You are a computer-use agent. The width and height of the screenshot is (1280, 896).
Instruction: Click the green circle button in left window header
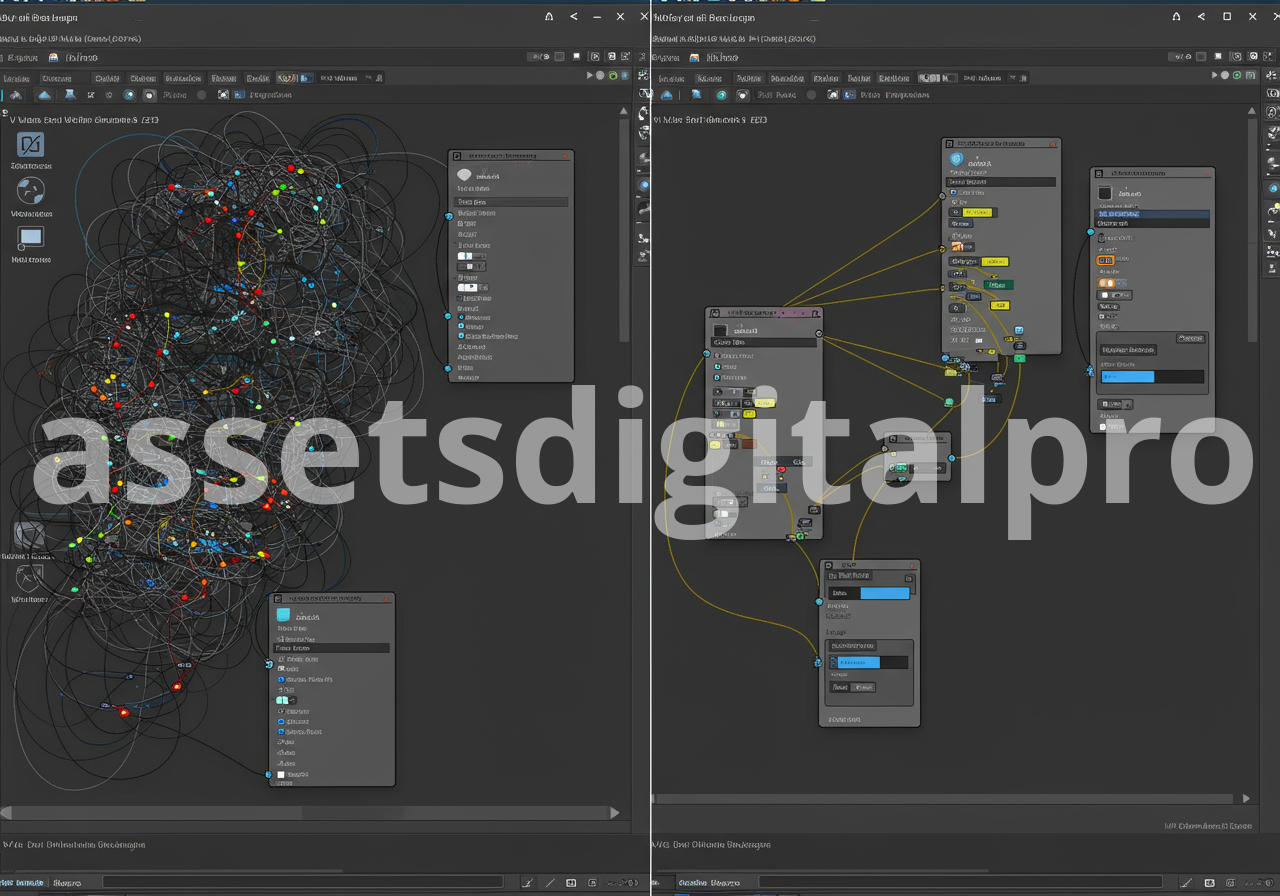pos(613,75)
